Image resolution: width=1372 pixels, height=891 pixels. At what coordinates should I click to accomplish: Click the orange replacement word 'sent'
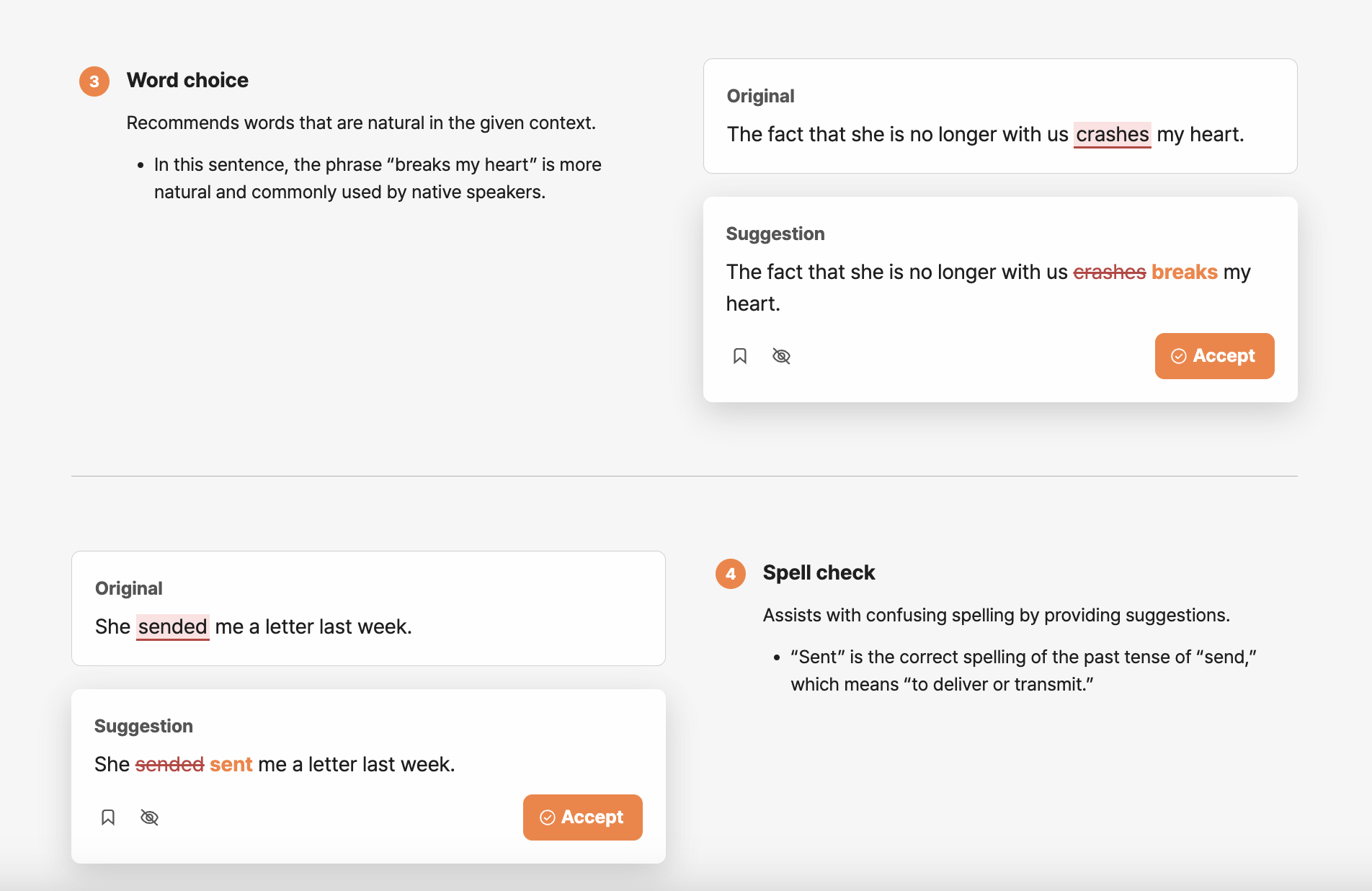point(231,765)
